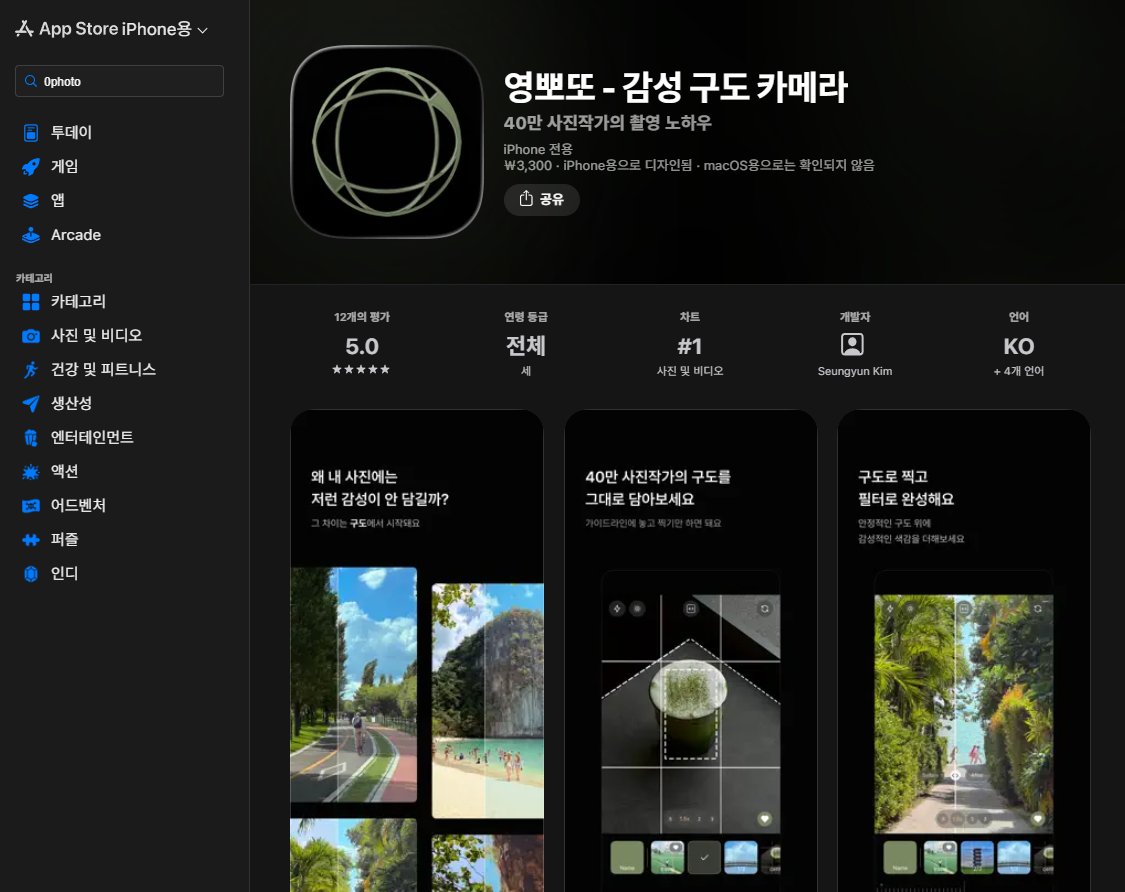The width and height of the screenshot is (1125, 892).
Task: Open the 게임 section
Action: coord(65,166)
